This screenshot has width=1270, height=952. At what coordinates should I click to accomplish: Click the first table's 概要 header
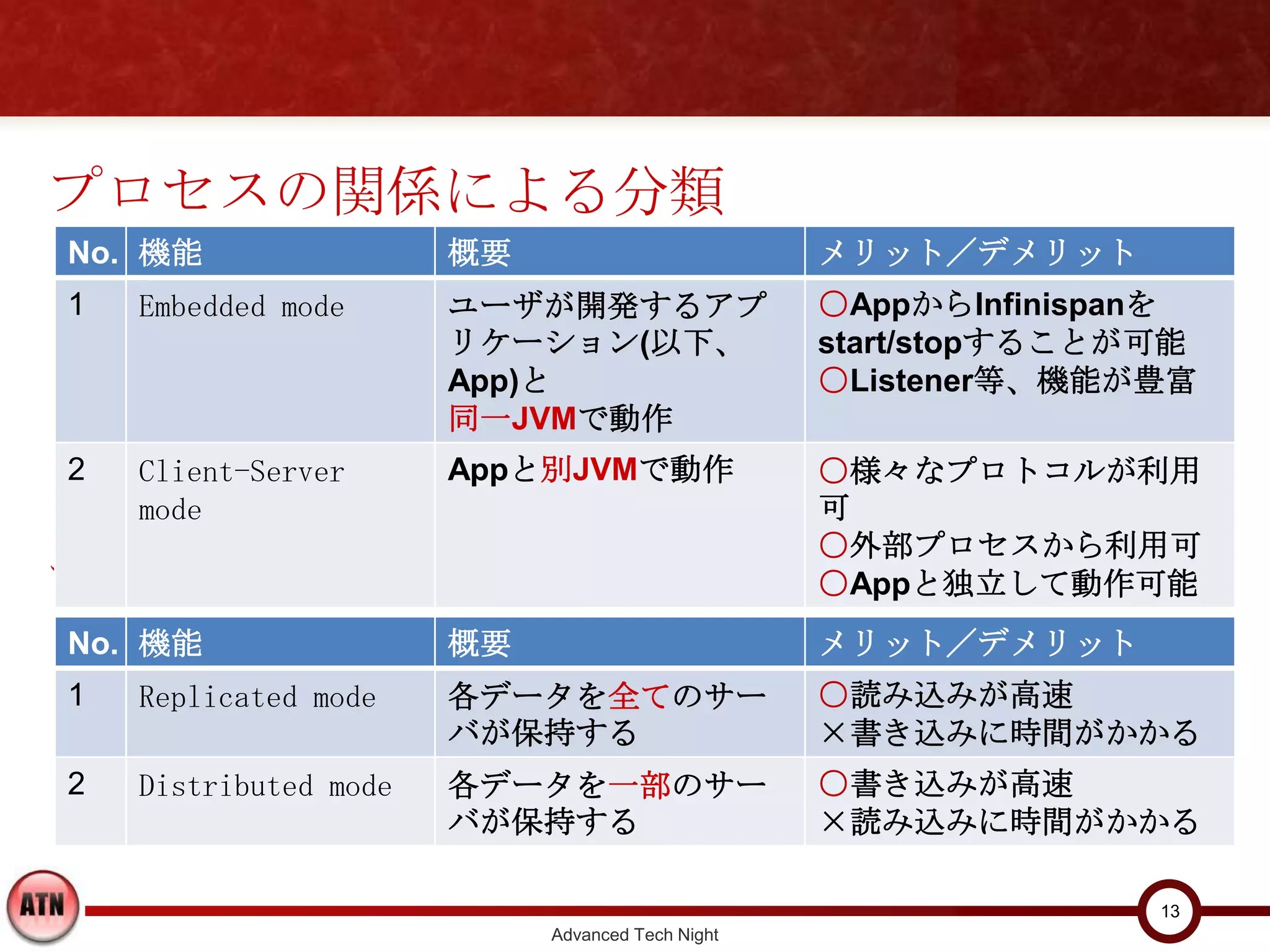coord(619,251)
